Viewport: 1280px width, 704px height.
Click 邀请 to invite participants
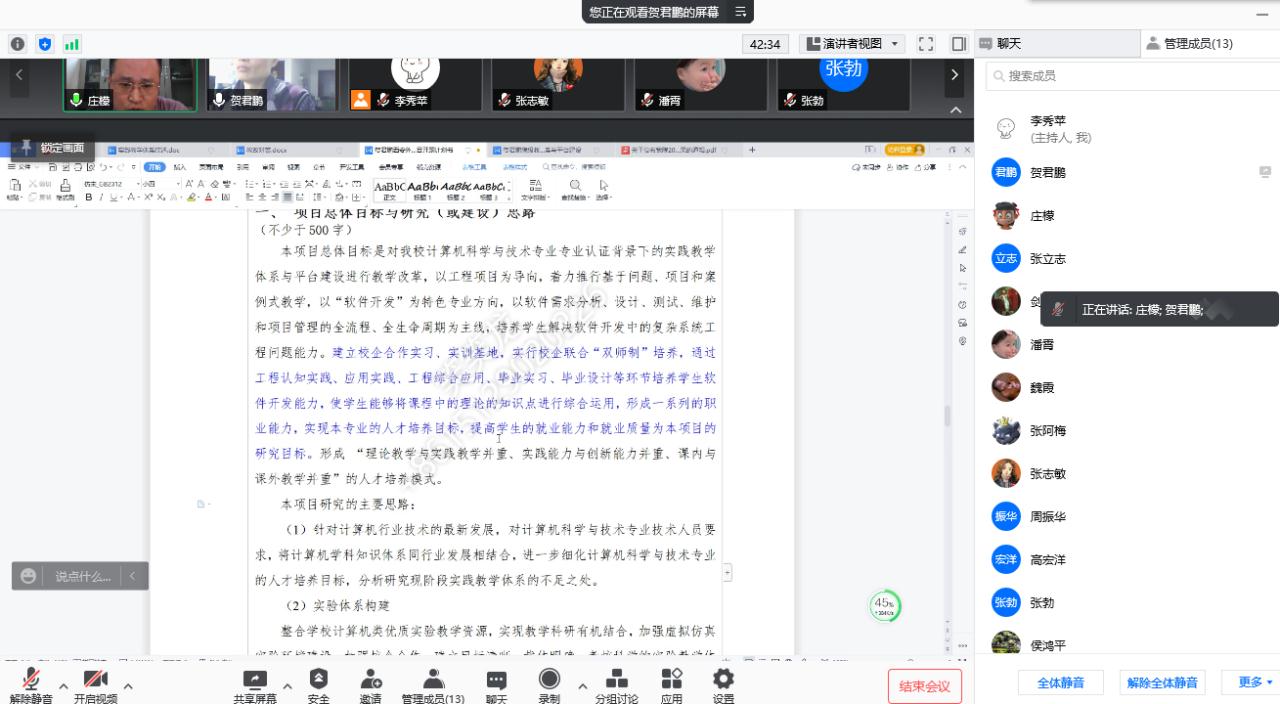click(x=371, y=686)
